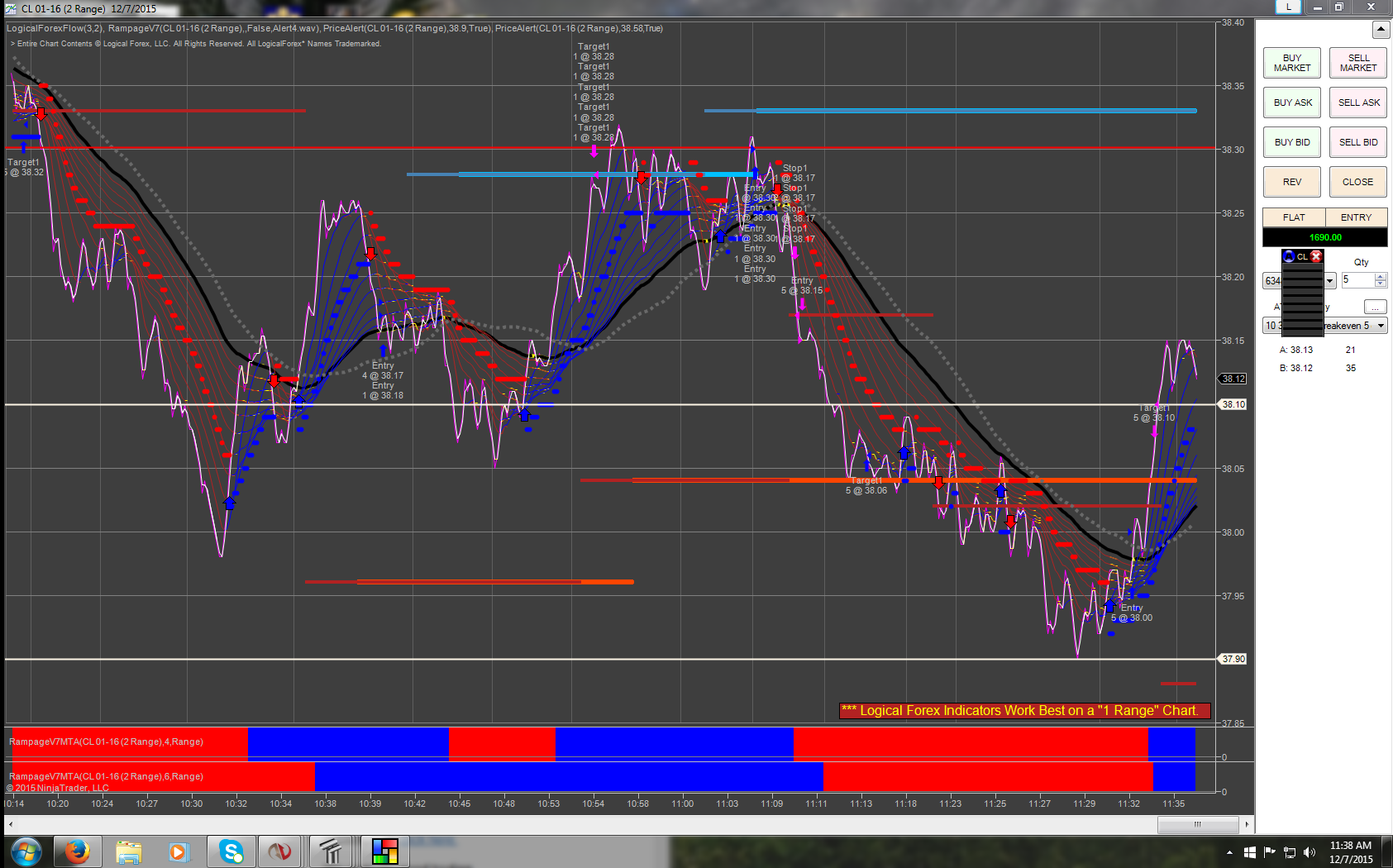Place a SELL ASK order
Image resolution: width=1393 pixels, height=868 pixels.
[1358, 103]
